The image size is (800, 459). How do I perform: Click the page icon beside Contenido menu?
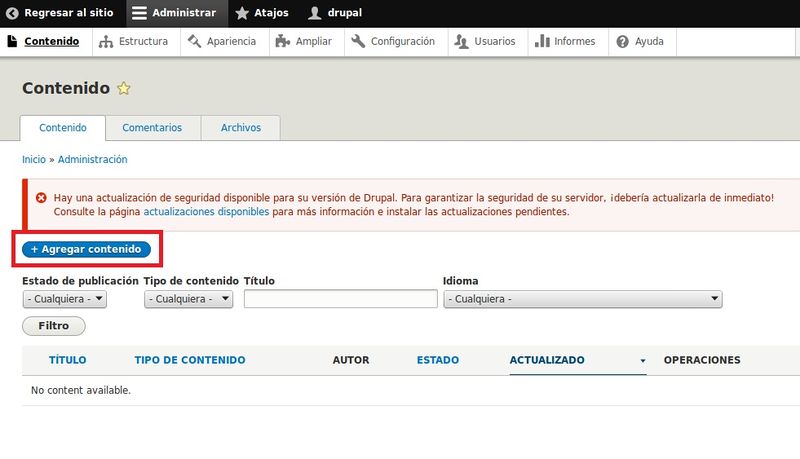coord(12,41)
